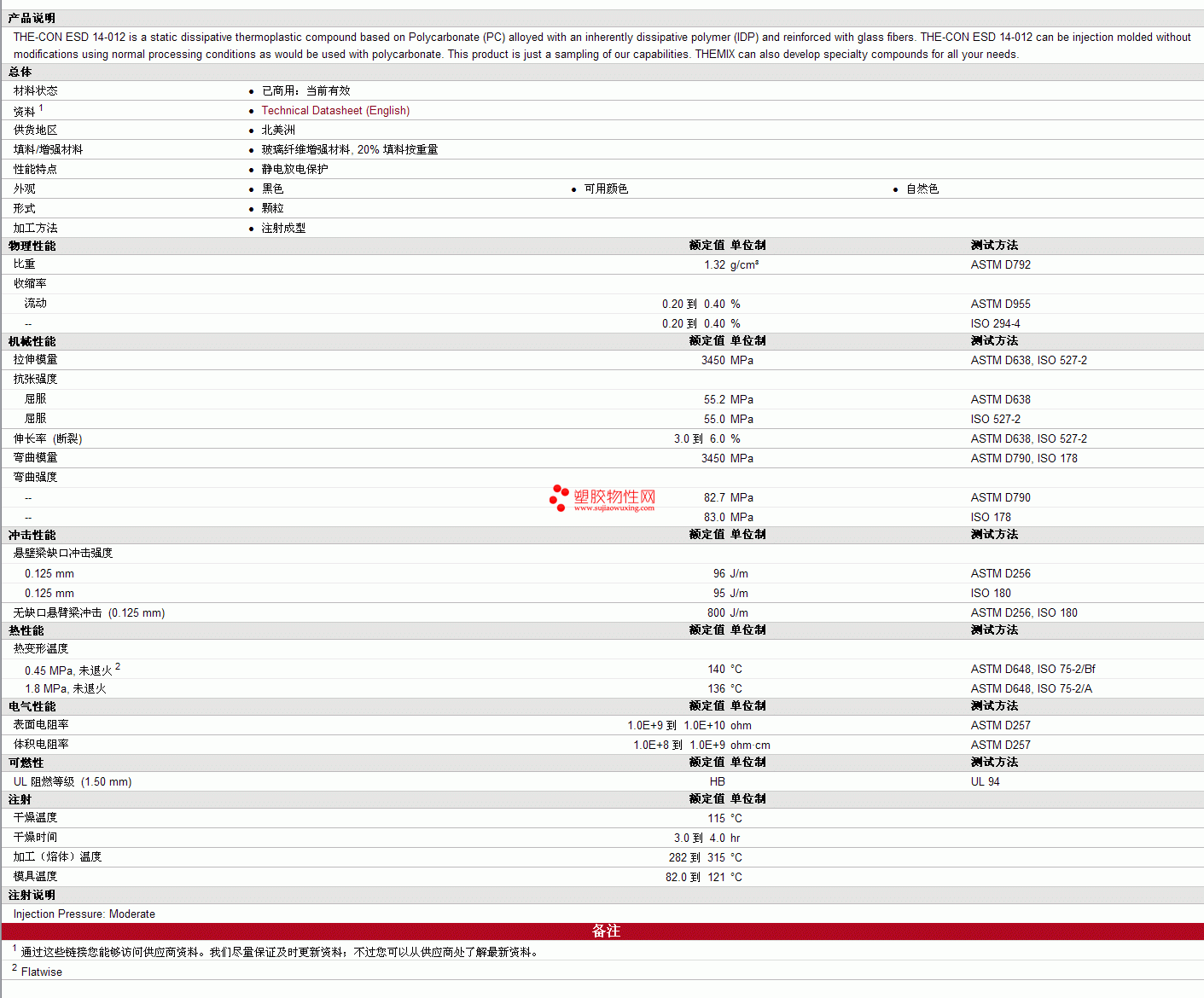
Task: Click the 拉伸模量 row label
Action: click(36, 360)
